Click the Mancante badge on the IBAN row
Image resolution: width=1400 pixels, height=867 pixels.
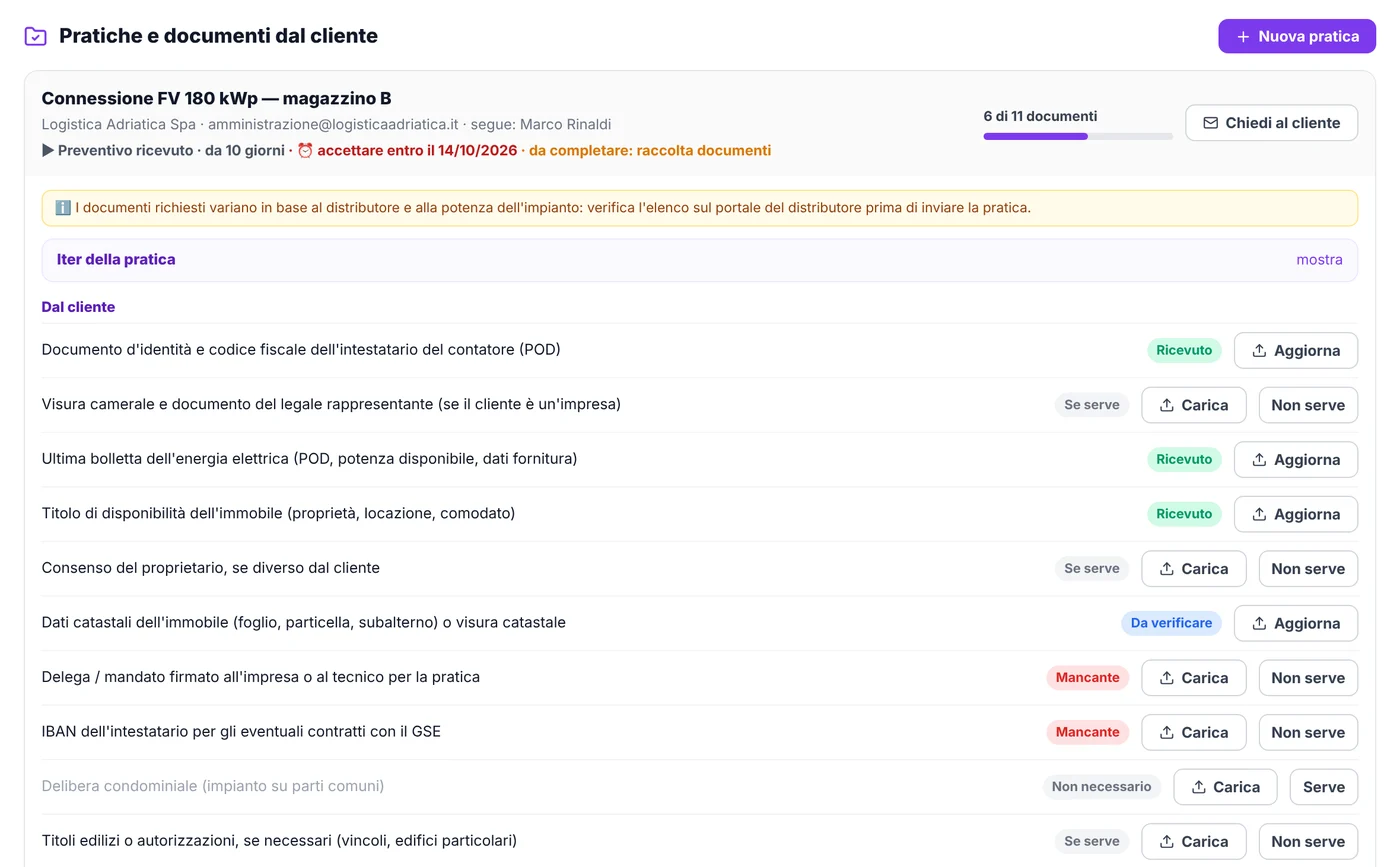coord(1088,732)
